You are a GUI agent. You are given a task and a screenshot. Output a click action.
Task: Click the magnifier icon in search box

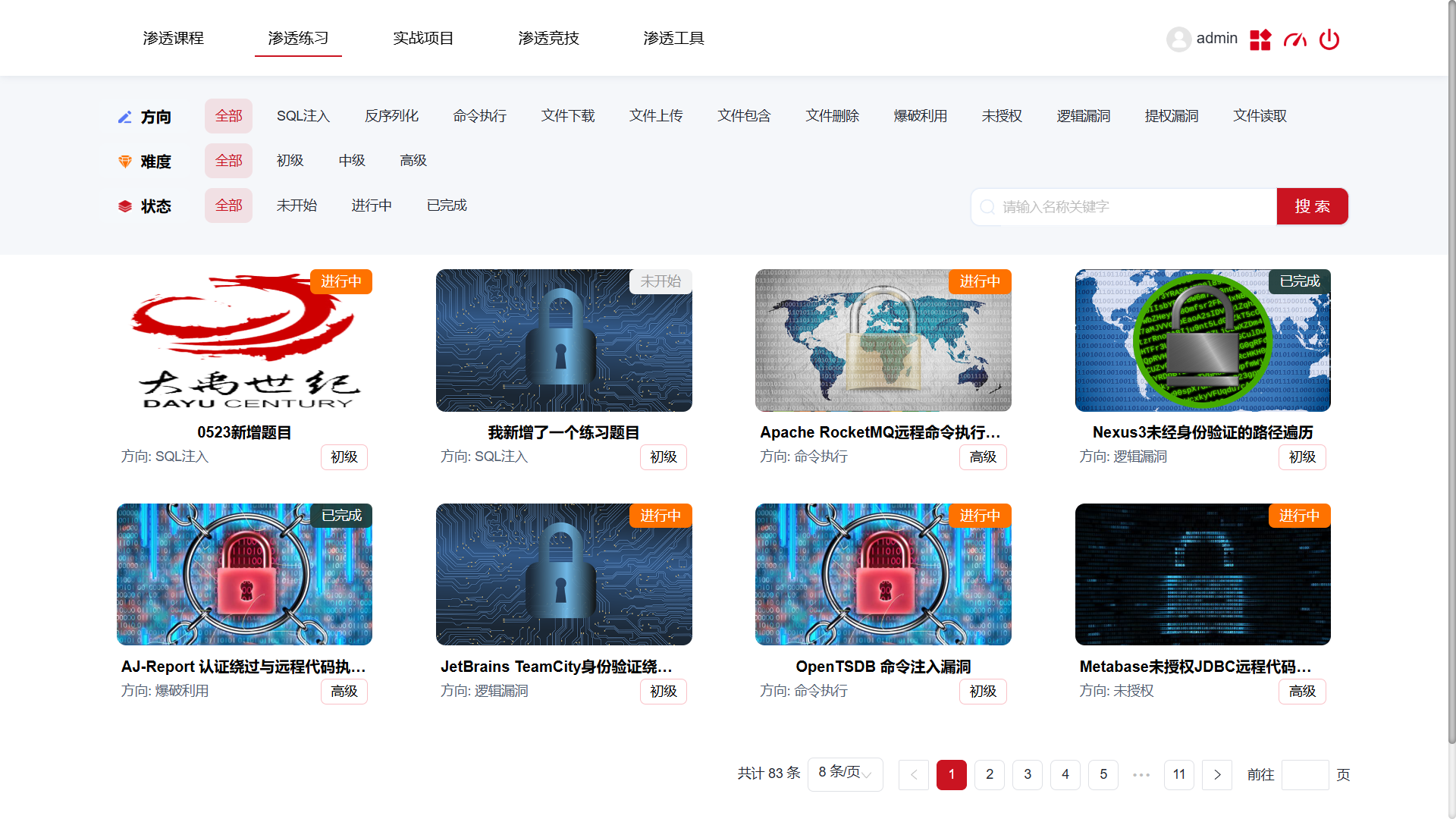[x=987, y=207]
